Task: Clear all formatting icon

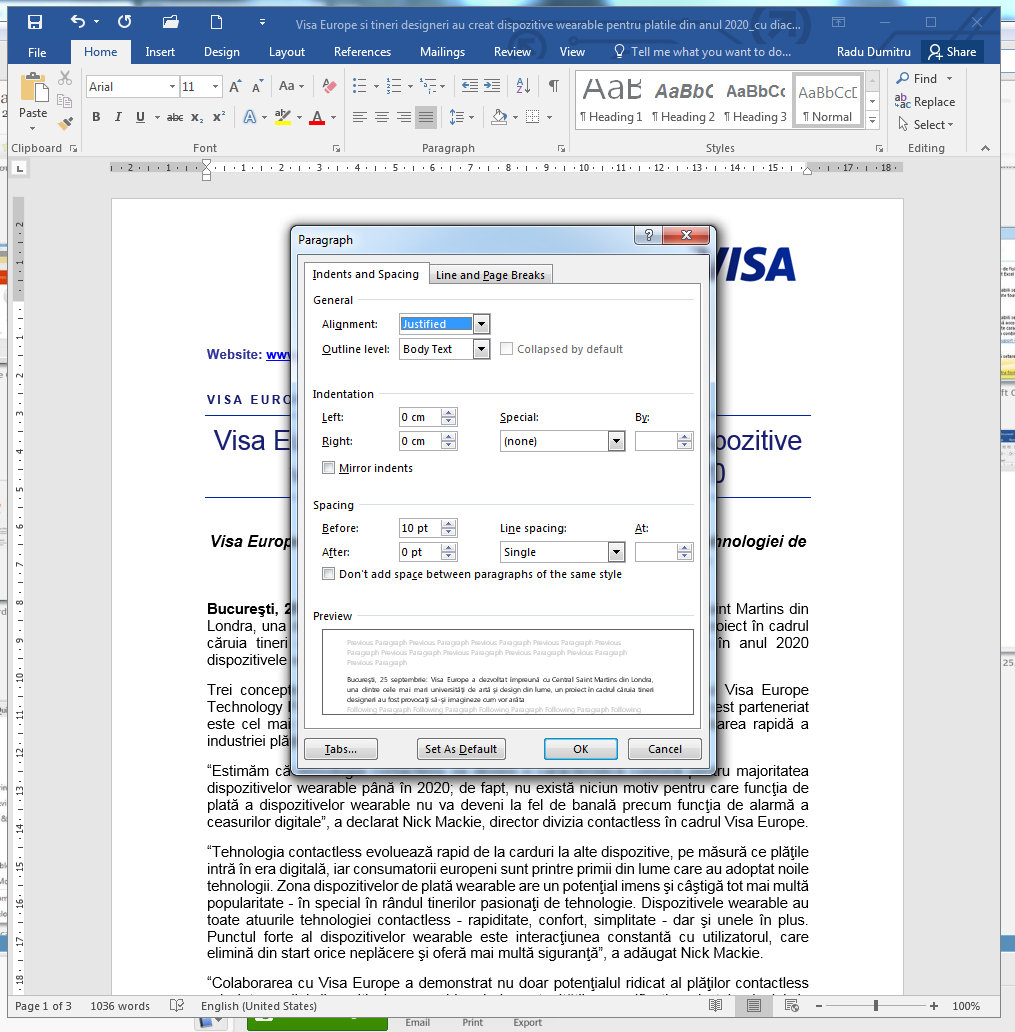Action: tap(329, 86)
